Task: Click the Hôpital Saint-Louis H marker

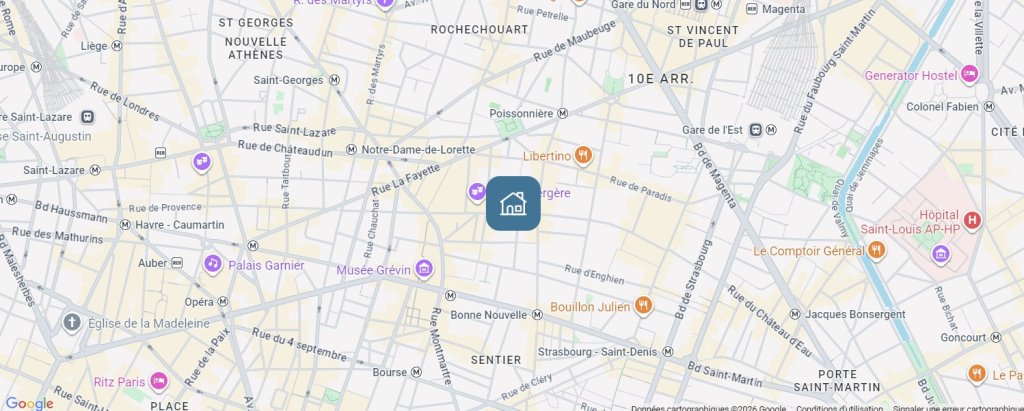Action: pos(972,221)
